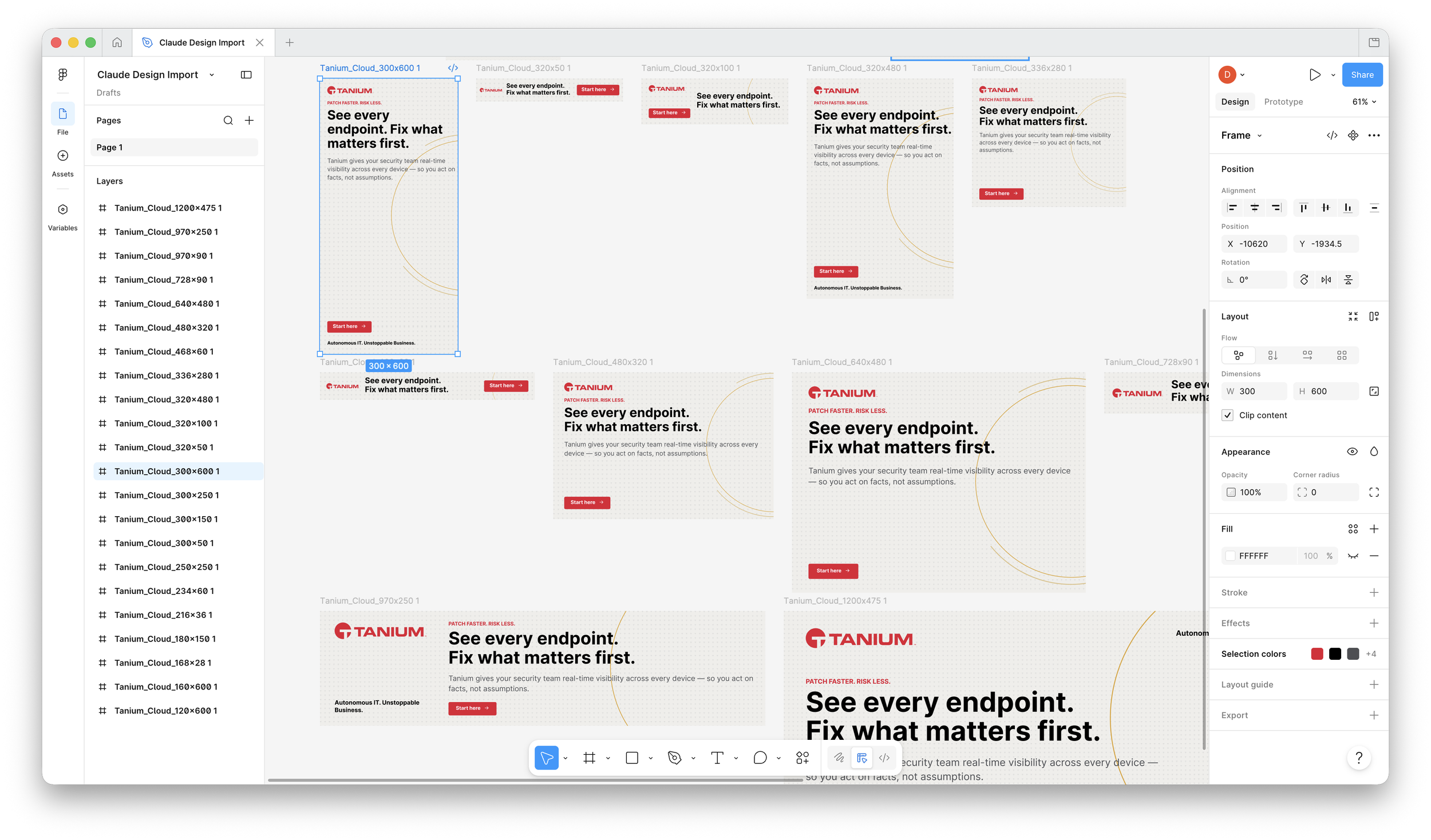Open frame more options ellipsis
This screenshot has height=840, width=1431.
tap(1374, 135)
